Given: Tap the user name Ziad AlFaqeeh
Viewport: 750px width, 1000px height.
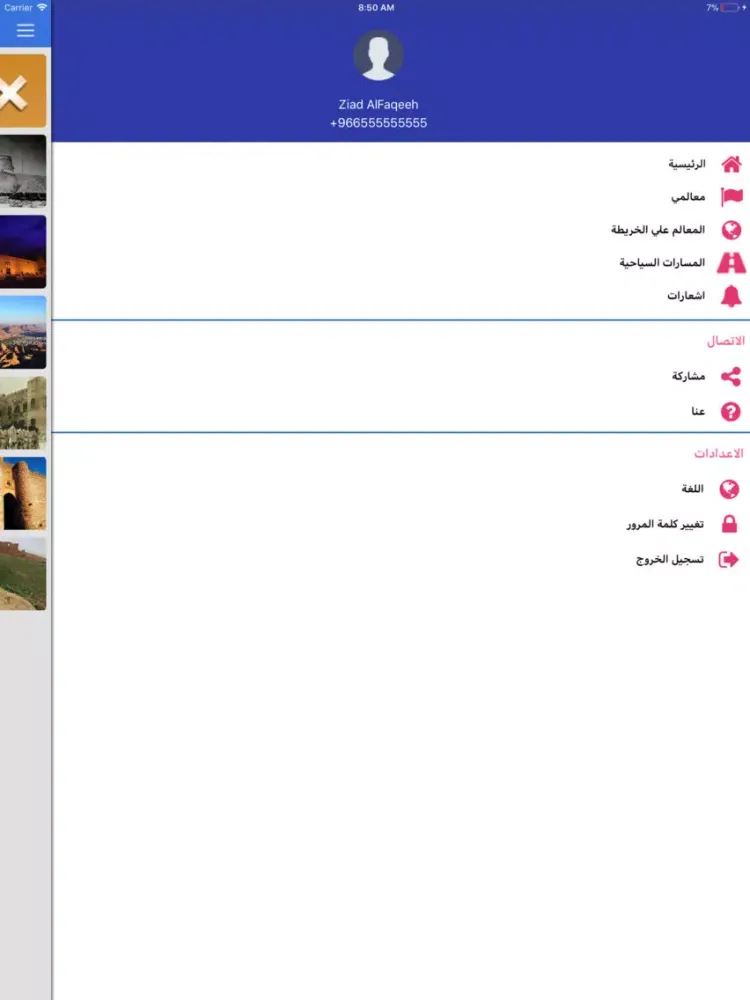Looking at the screenshot, I should click(378, 105).
